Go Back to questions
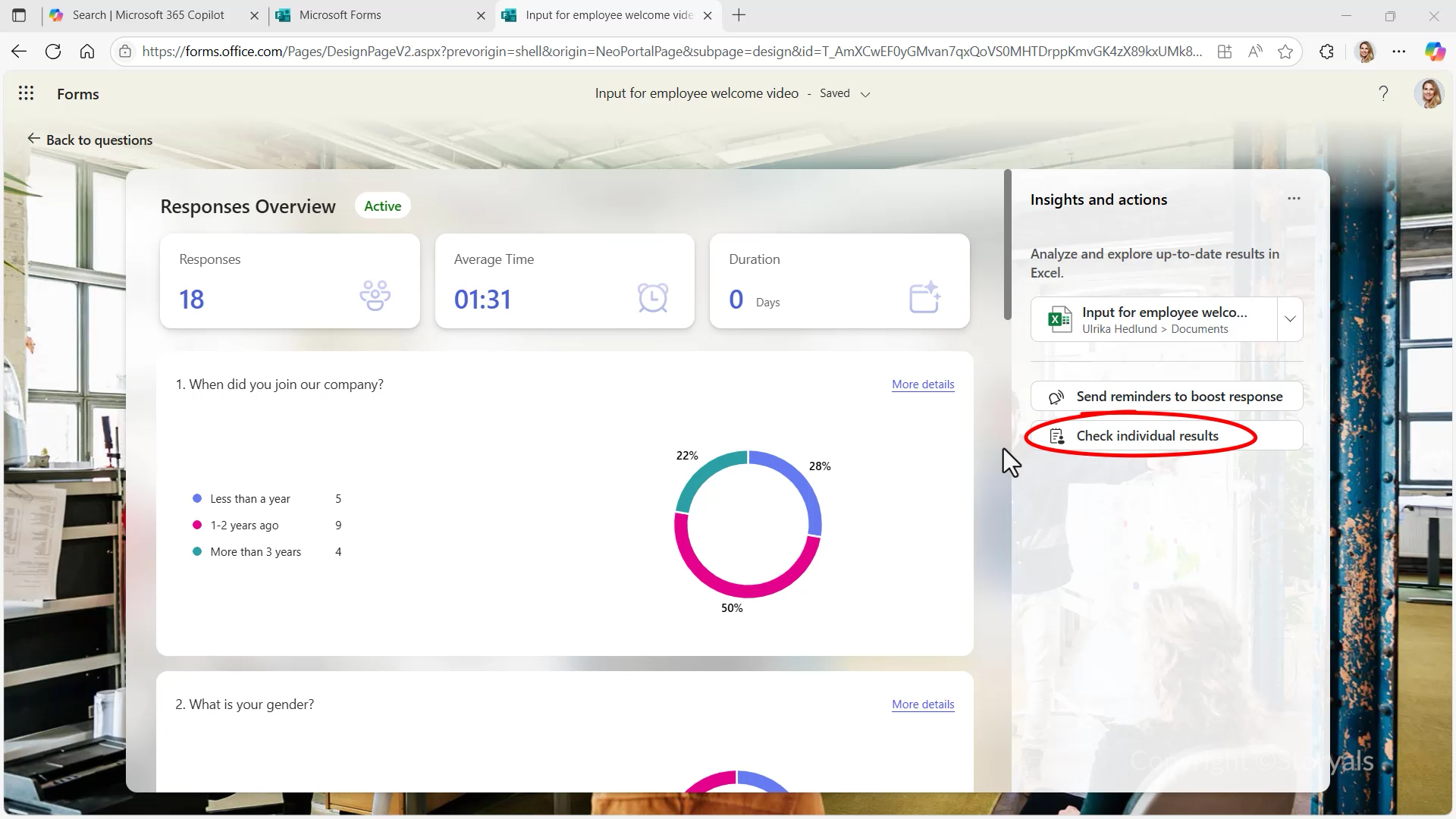Viewport: 1456px width, 819px height. (x=90, y=140)
